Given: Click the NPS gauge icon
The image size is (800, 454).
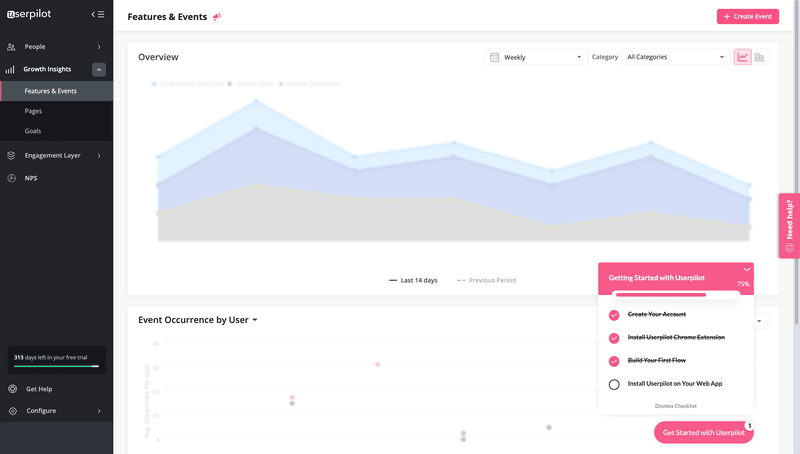Looking at the screenshot, I should pyautogui.click(x=11, y=178).
